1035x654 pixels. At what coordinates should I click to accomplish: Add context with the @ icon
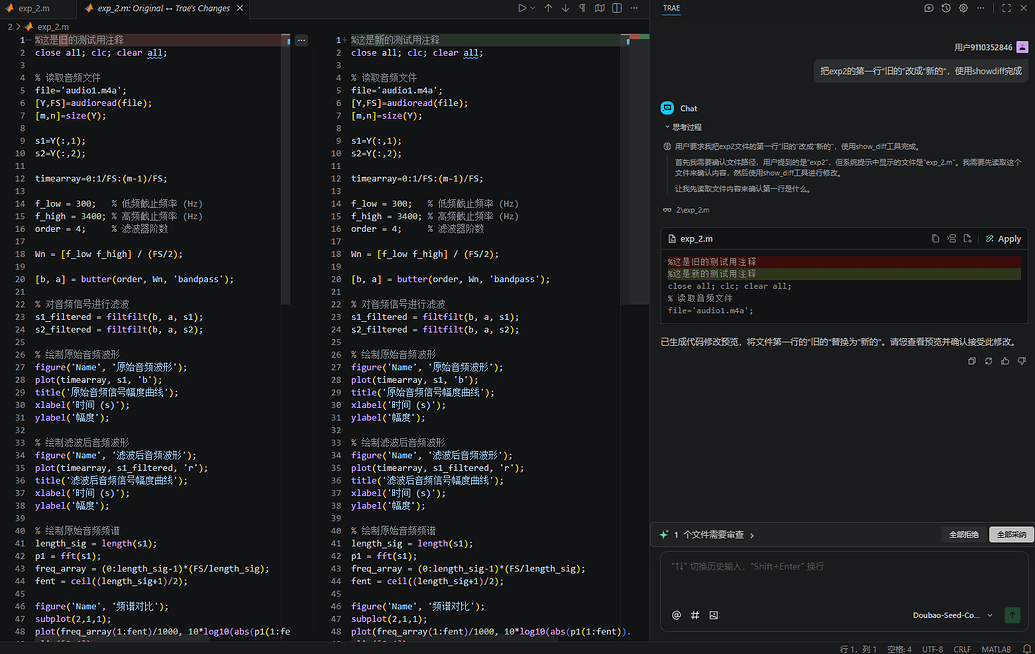pyautogui.click(x=676, y=615)
